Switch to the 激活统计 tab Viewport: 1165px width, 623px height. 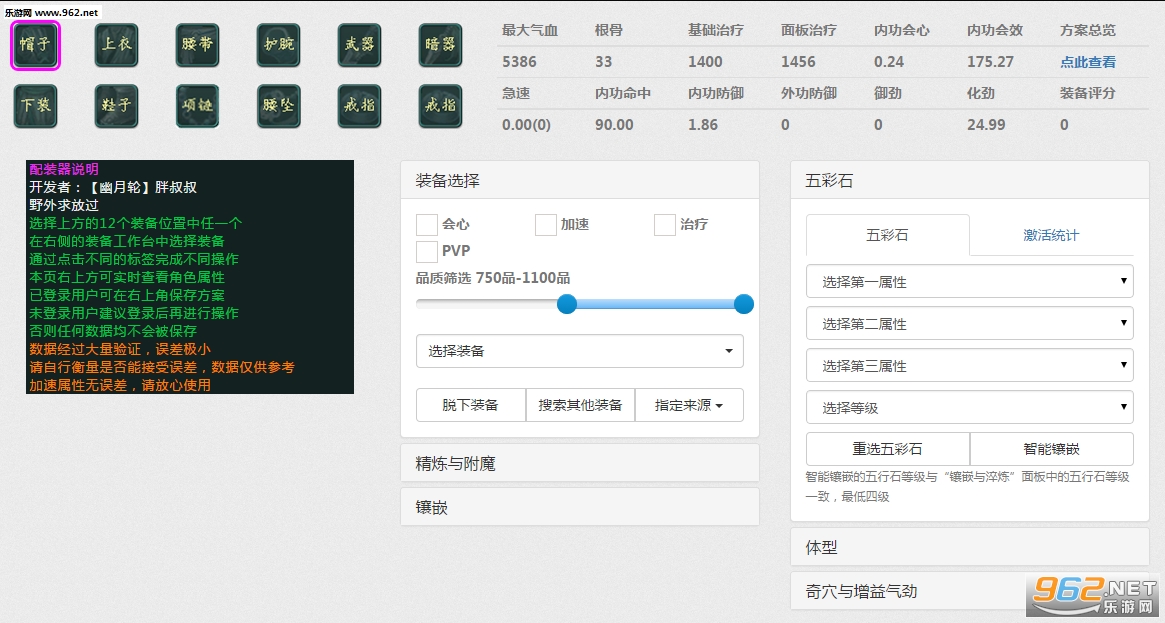pos(1051,235)
